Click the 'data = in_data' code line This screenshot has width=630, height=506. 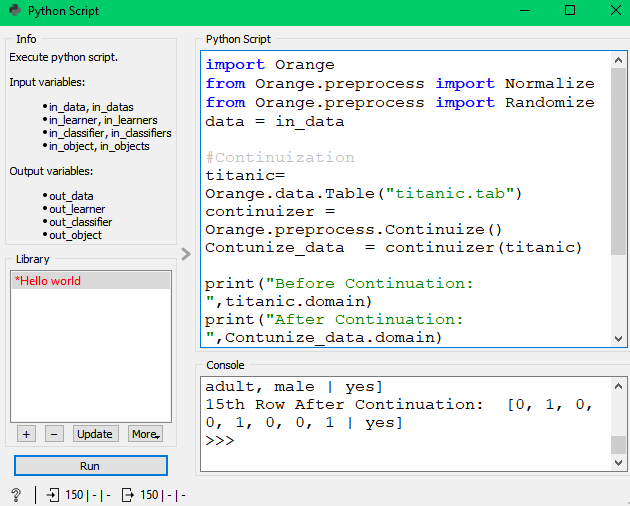[275, 121]
